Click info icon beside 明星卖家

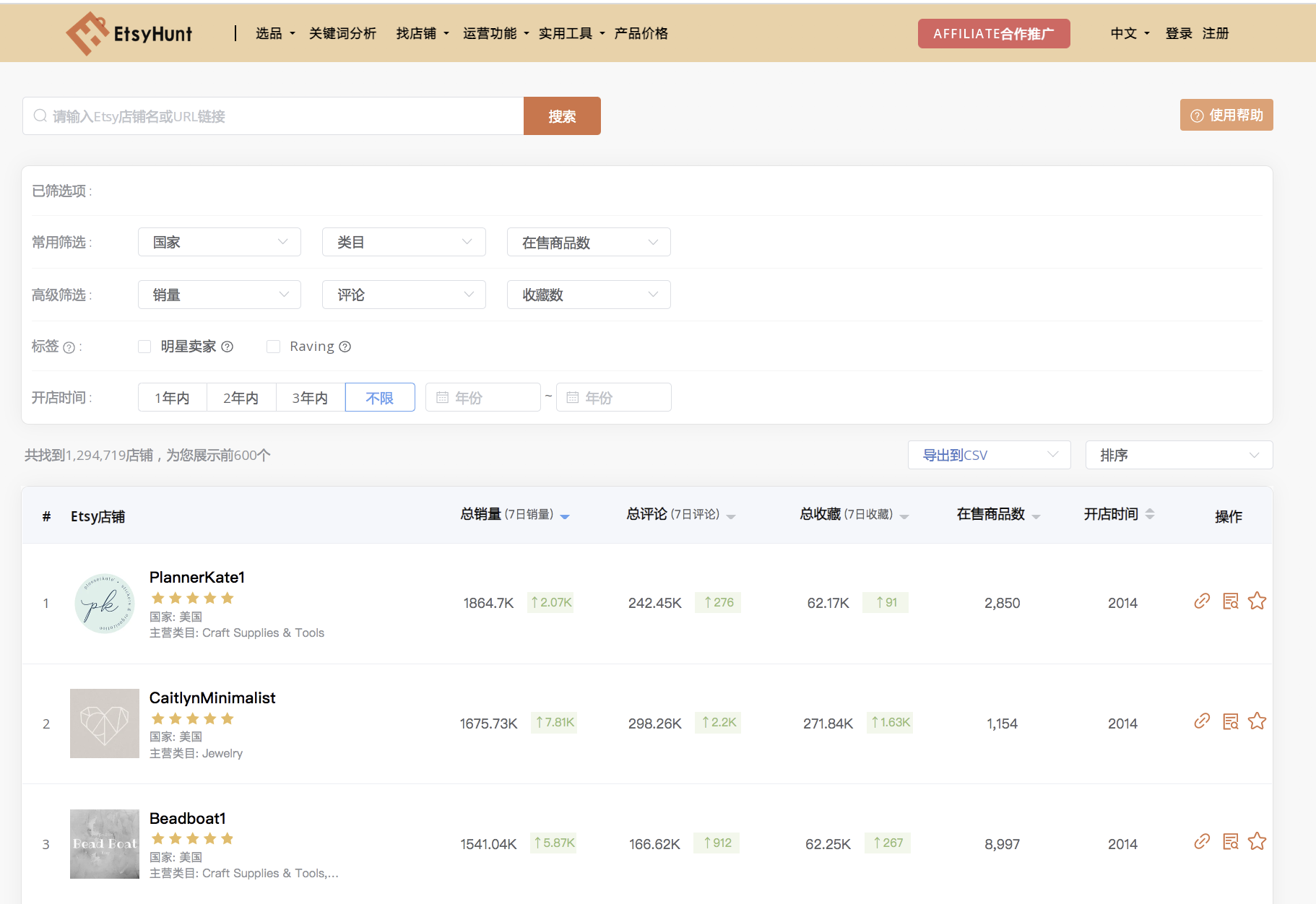click(227, 347)
